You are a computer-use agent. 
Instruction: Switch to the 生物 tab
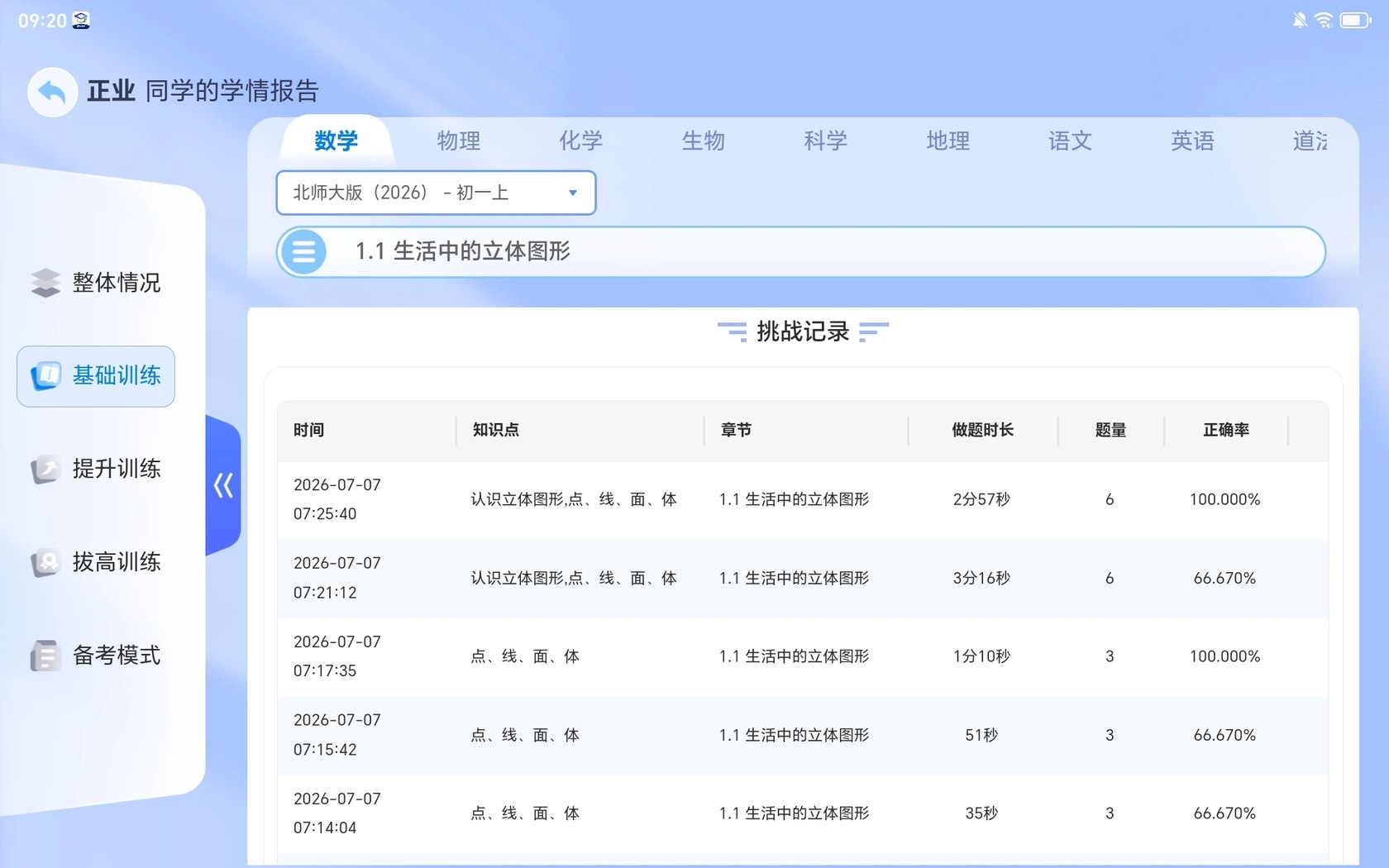[x=704, y=141]
